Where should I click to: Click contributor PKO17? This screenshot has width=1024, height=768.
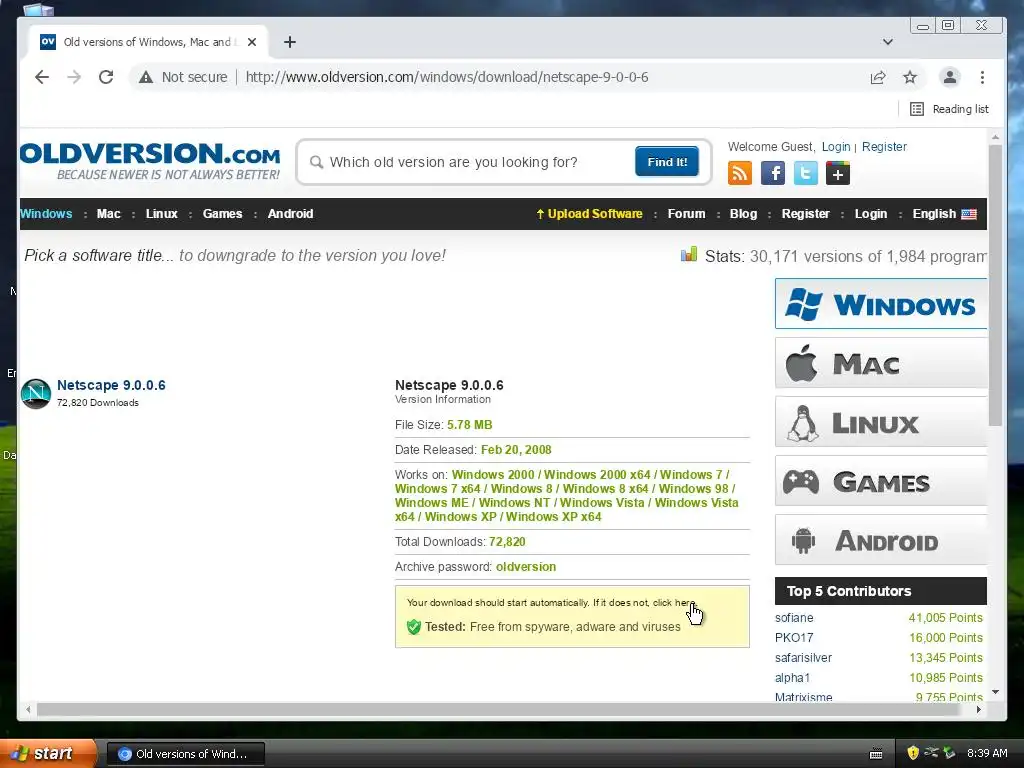(794, 637)
